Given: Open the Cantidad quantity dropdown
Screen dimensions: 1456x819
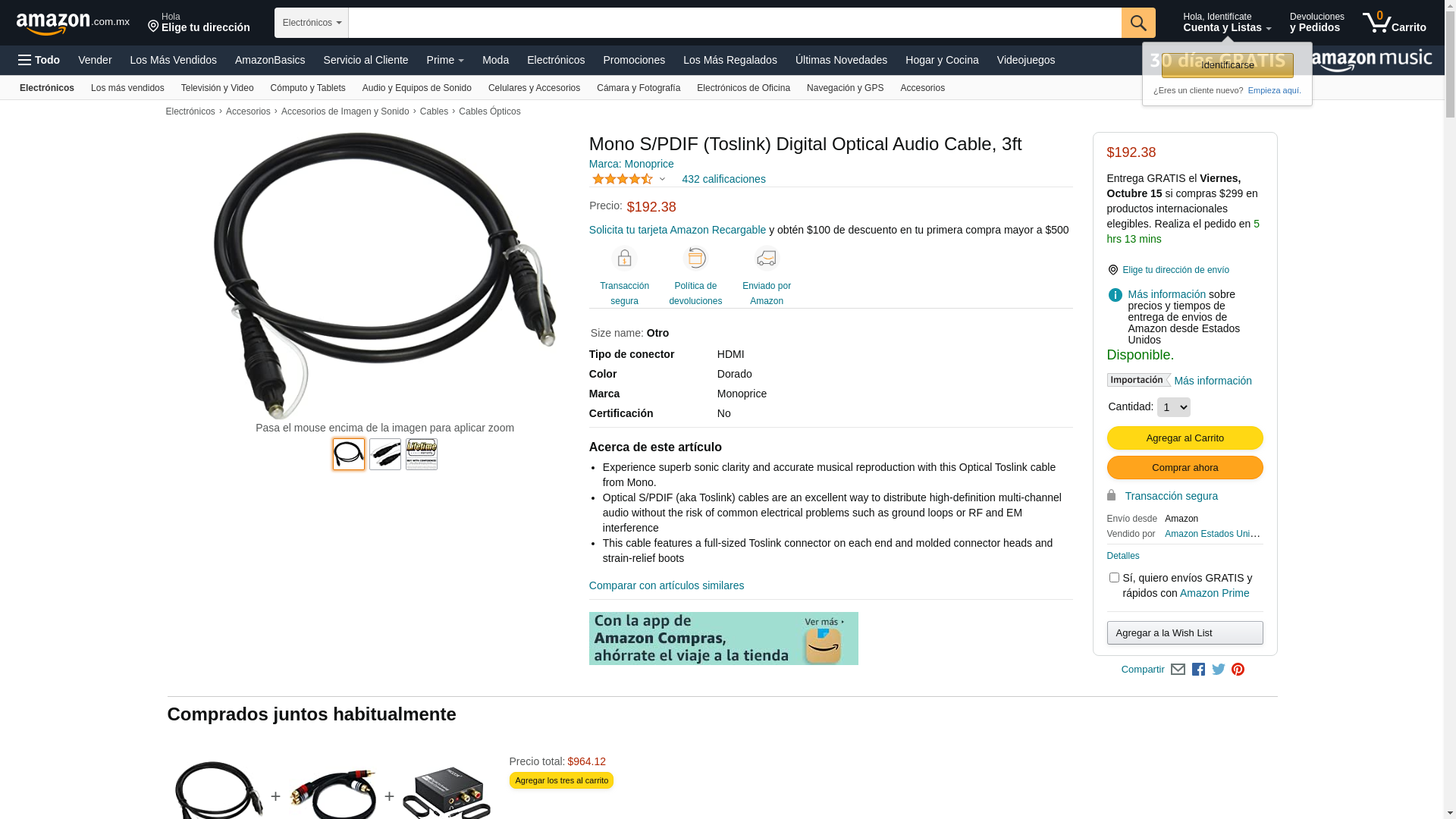Looking at the screenshot, I should tap(1173, 407).
